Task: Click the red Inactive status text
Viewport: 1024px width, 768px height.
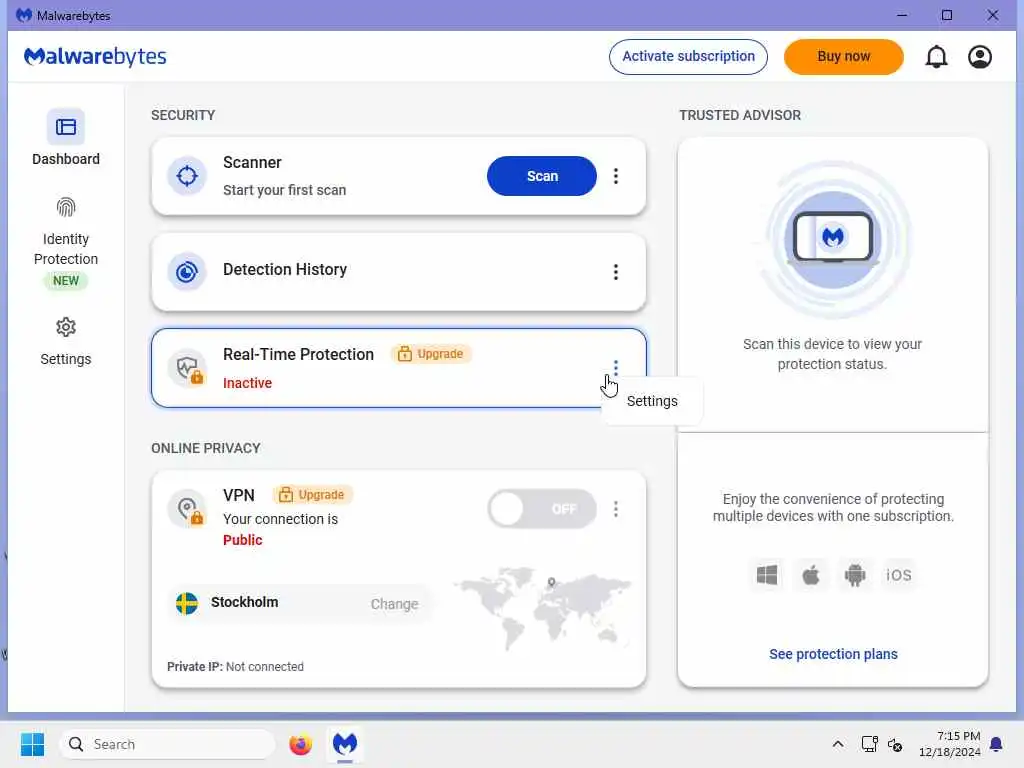Action: (x=247, y=383)
